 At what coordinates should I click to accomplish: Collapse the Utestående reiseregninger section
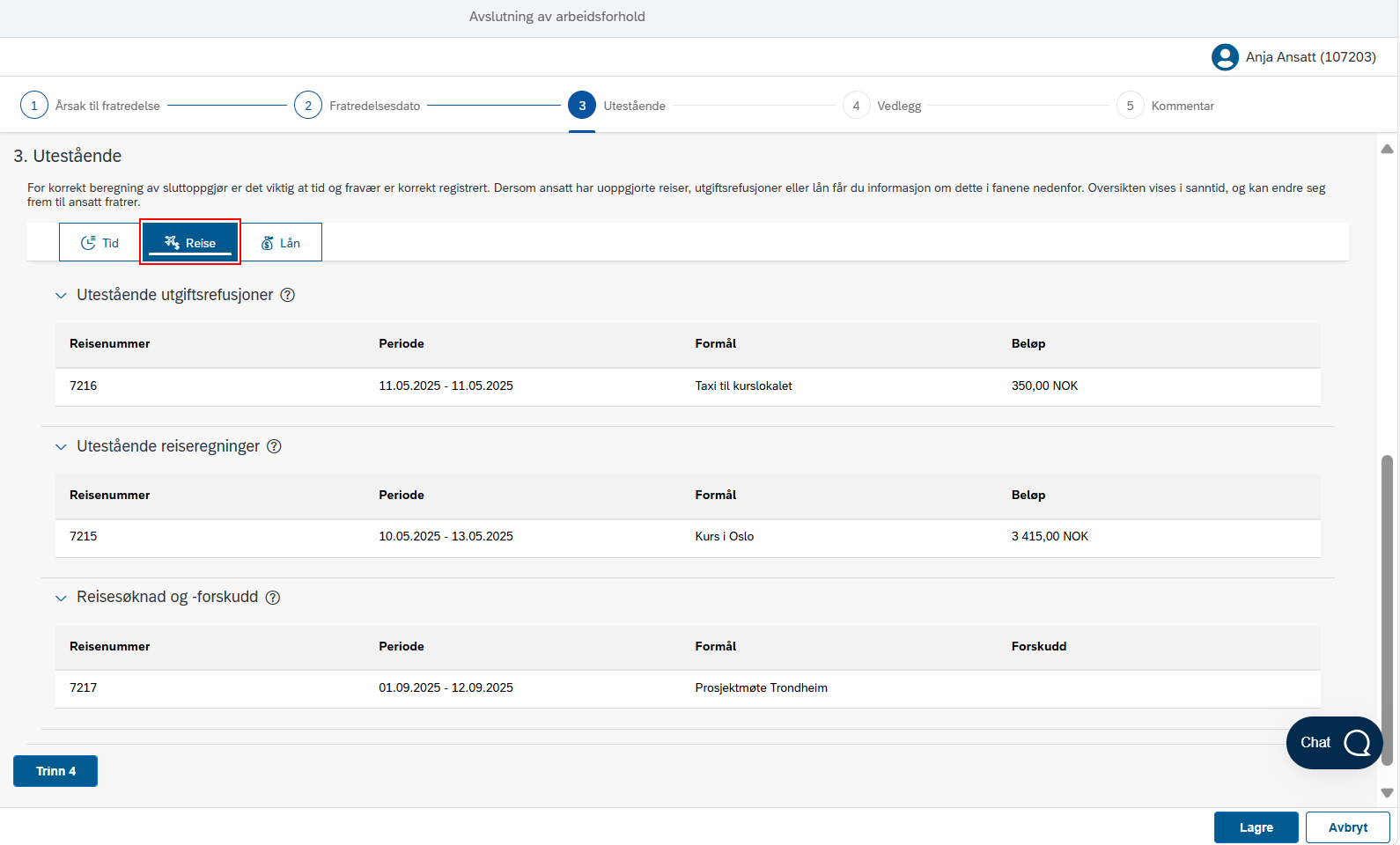tap(61, 447)
